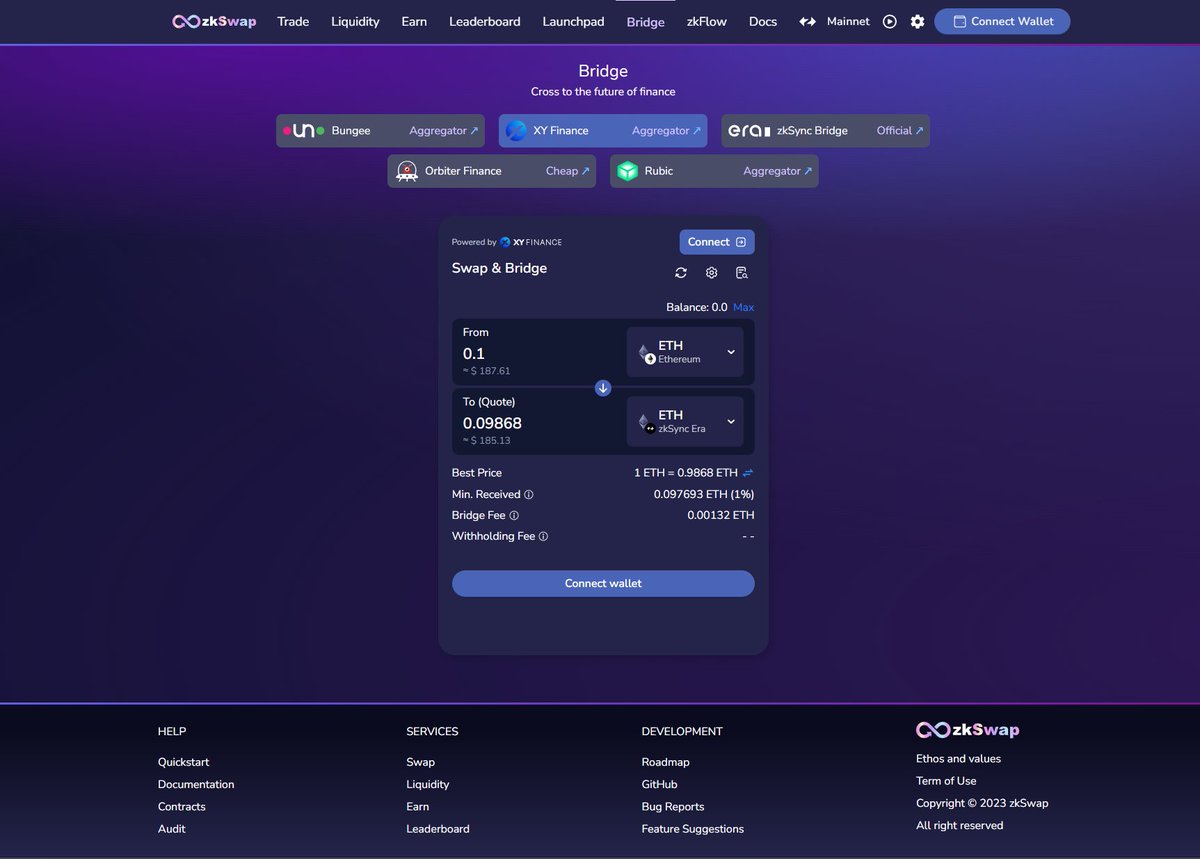Select XY Finance Aggregator bridge
Viewport: 1200px width, 859px height.
click(x=603, y=131)
